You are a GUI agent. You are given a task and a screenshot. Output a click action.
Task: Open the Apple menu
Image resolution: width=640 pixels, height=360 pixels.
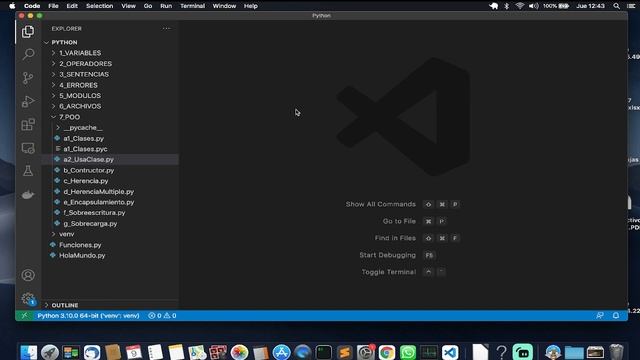[12, 6]
